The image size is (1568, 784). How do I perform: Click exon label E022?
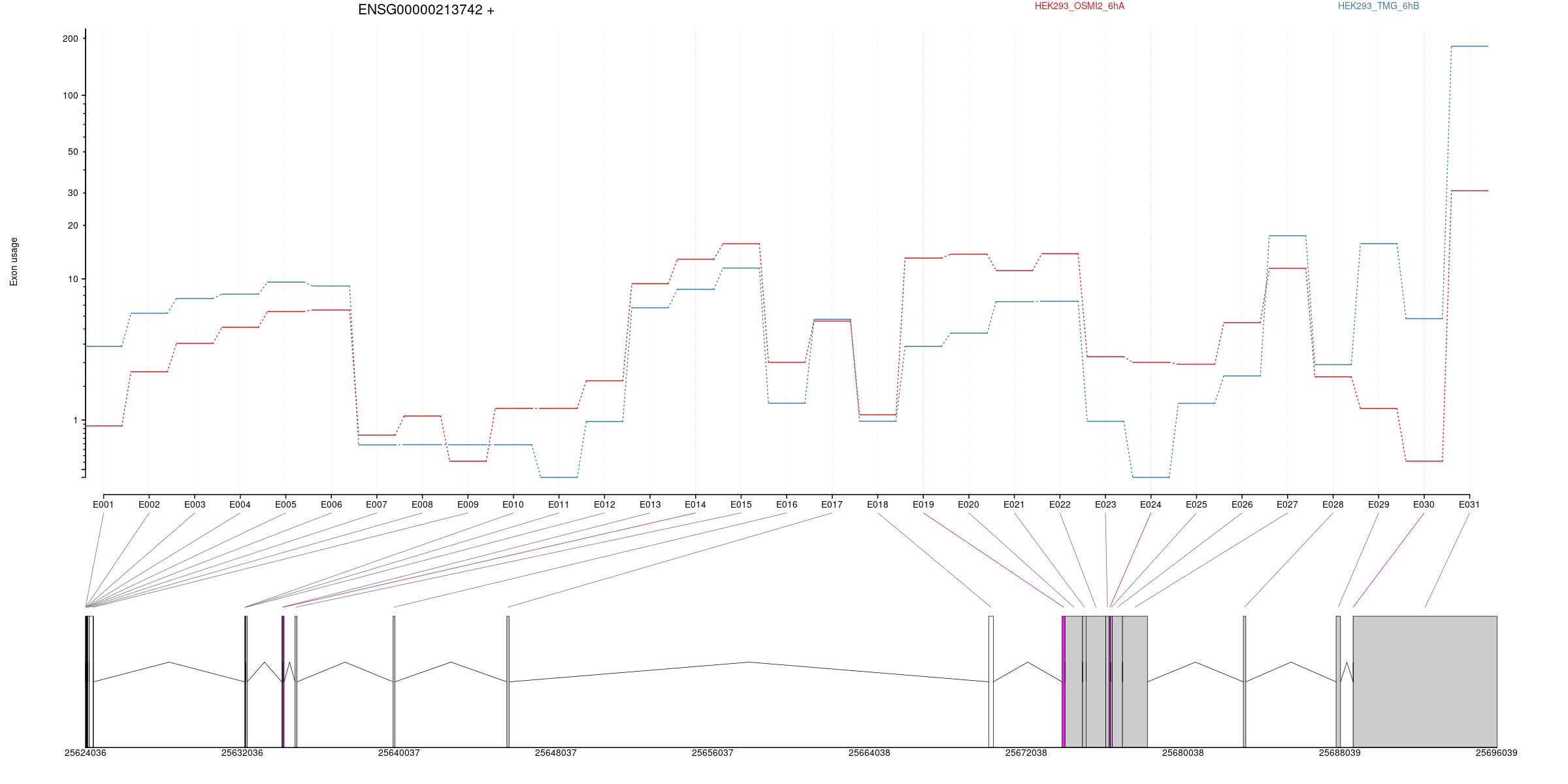pos(1060,504)
